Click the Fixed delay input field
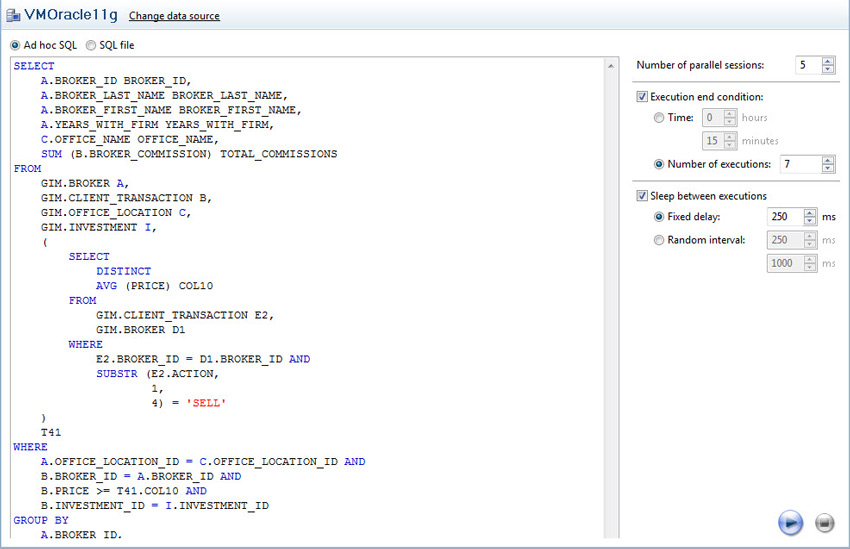 coord(783,216)
